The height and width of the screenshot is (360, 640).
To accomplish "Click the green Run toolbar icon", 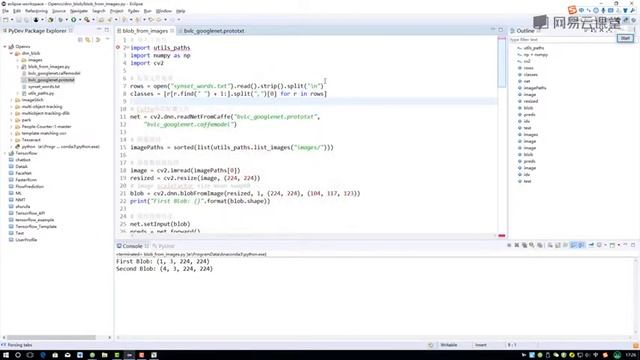I will pos(73,20).
